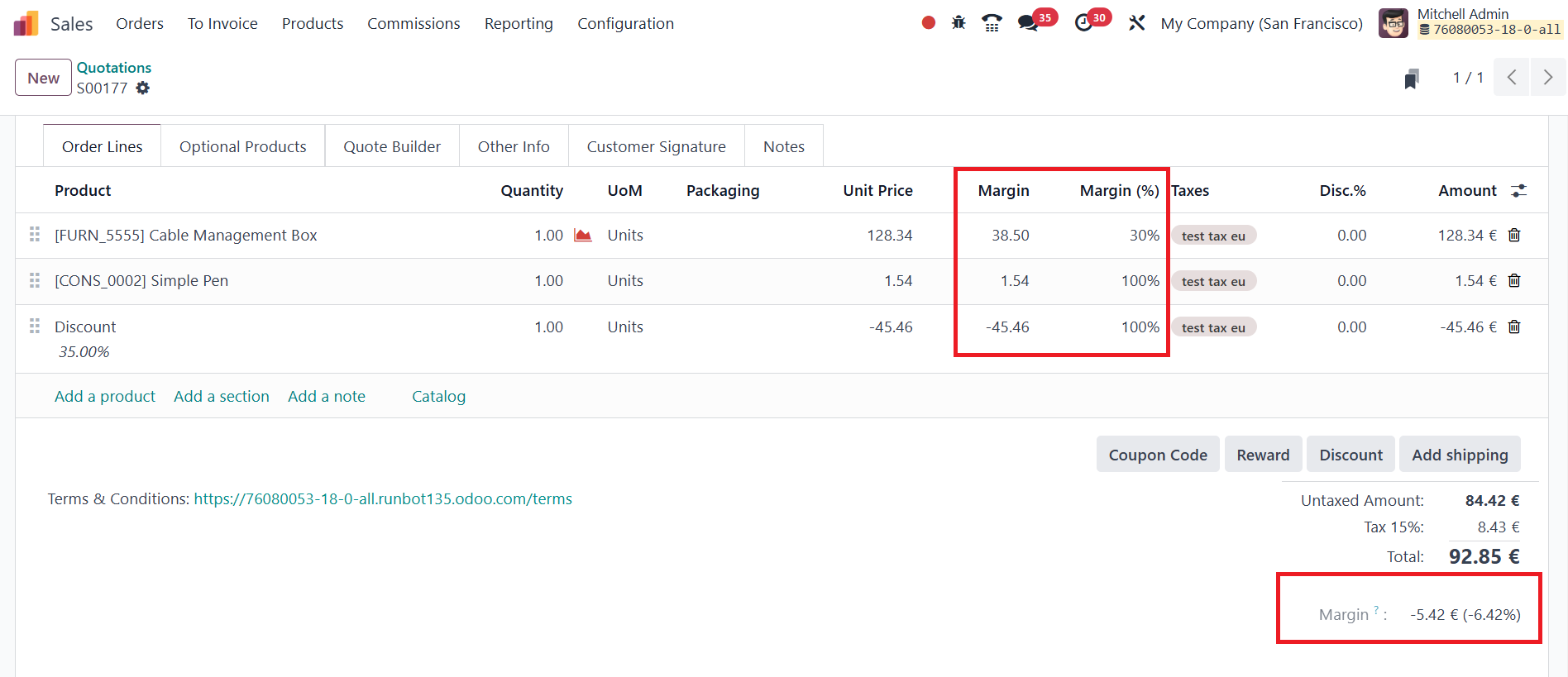Click the Coupon Code button
The width and height of the screenshot is (1568, 677).
1157,455
